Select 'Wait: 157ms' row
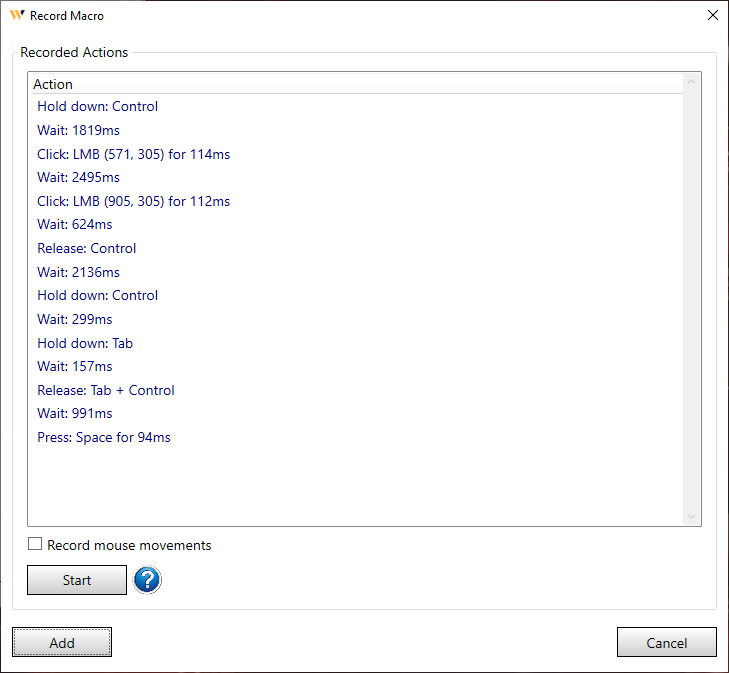The image size is (729, 673). pos(356,366)
